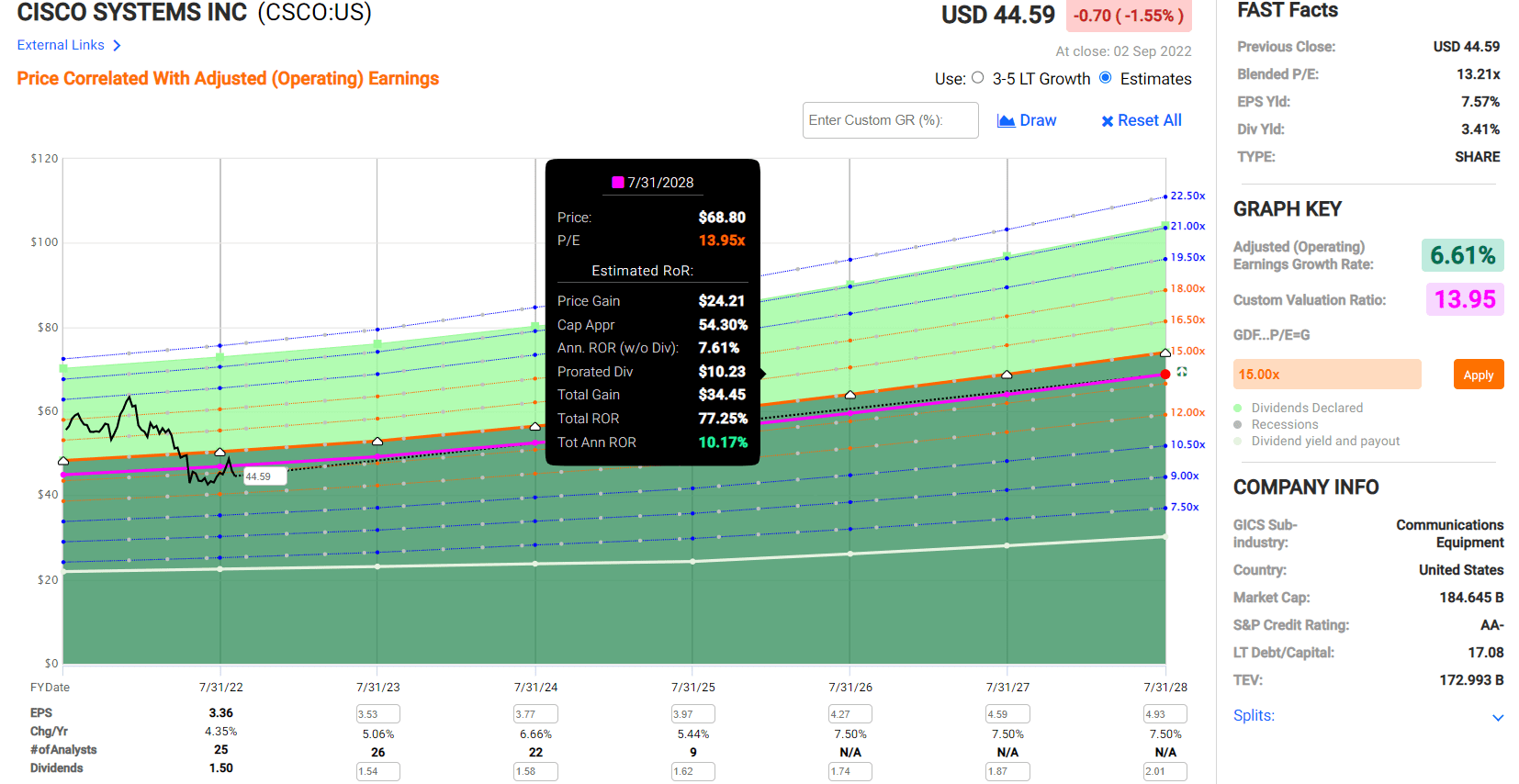This screenshot has width=1519, height=784.
Task: Click the orange 15.00x valuation field
Action: (x=1327, y=375)
